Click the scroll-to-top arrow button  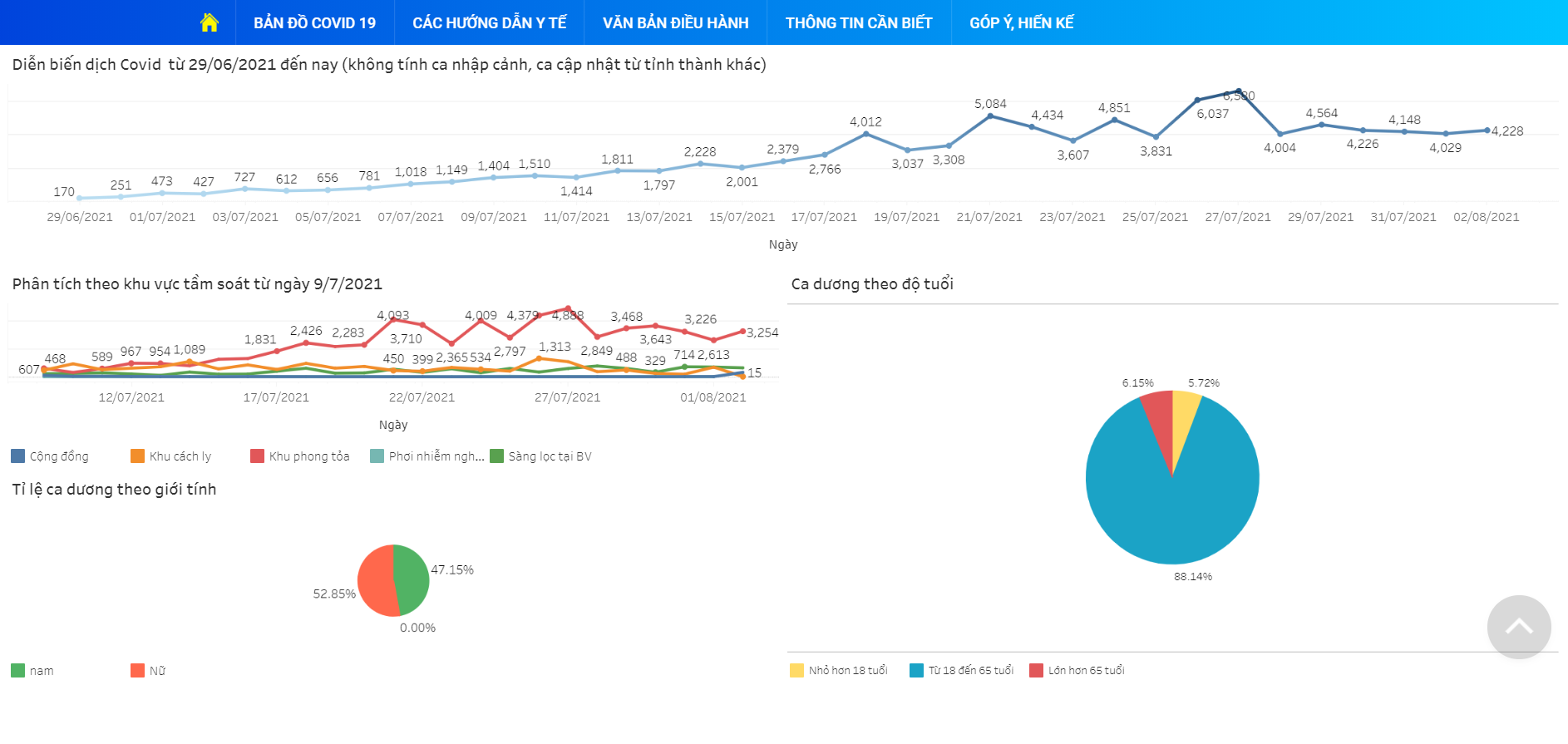(1518, 627)
